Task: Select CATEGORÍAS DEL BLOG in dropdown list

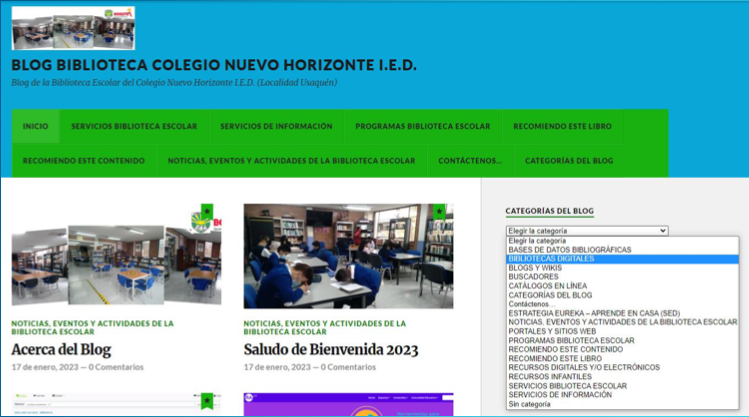Action: point(622,295)
